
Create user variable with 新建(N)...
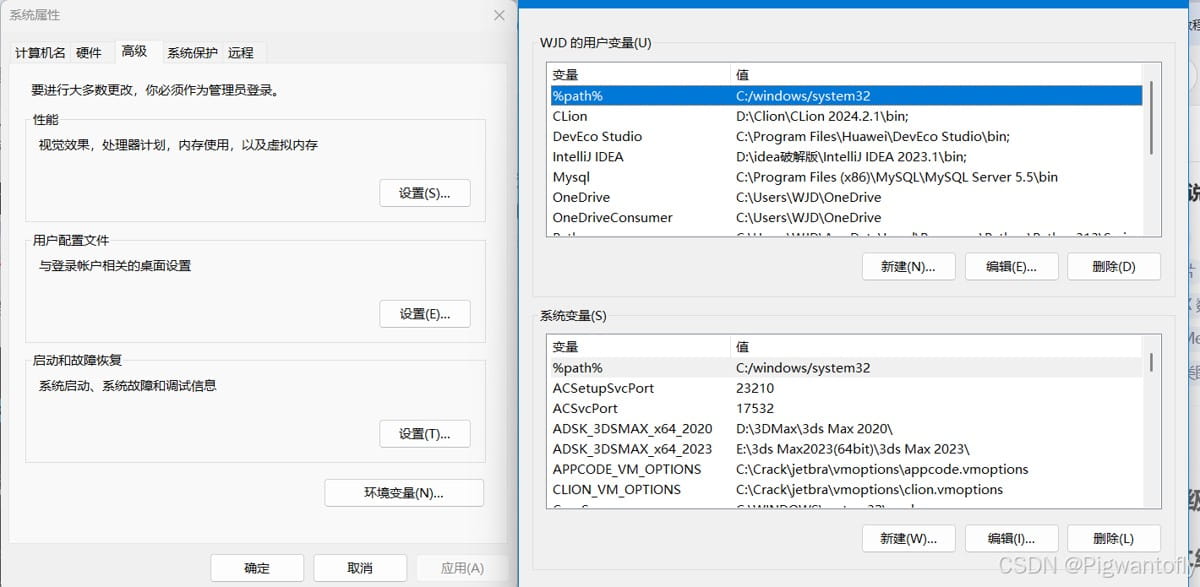[908, 266]
